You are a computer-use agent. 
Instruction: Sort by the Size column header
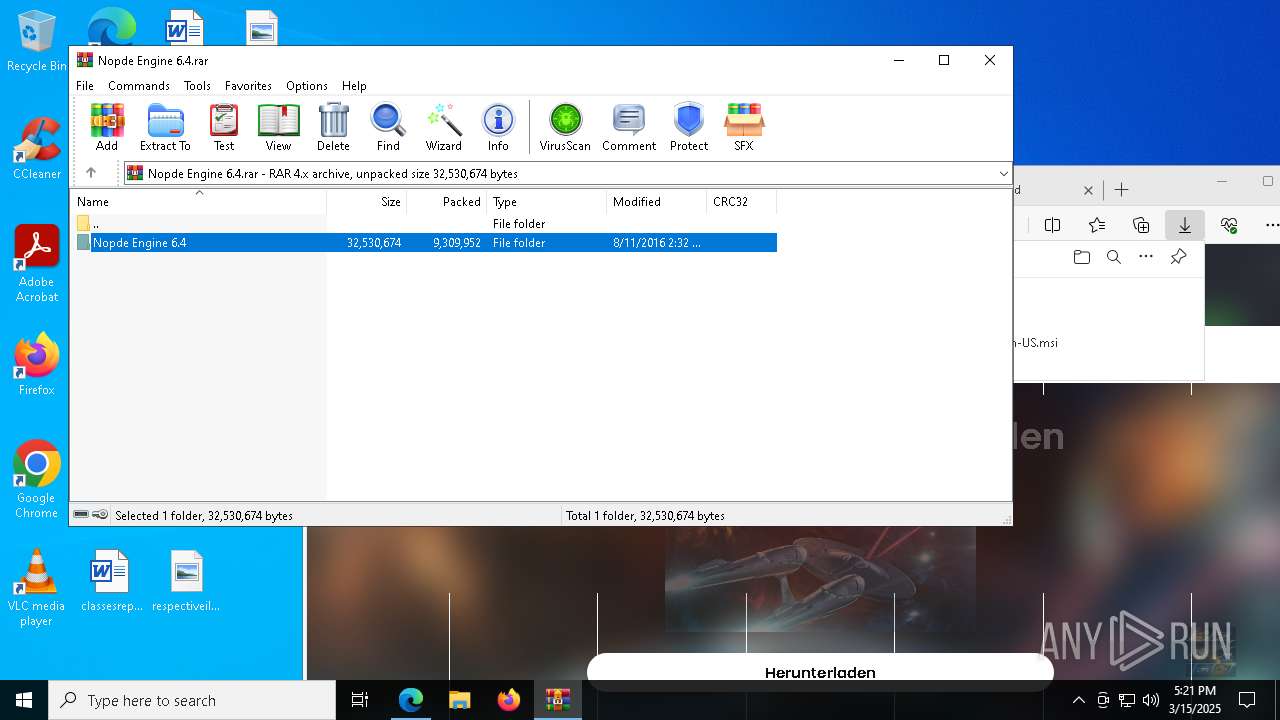click(x=367, y=202)
